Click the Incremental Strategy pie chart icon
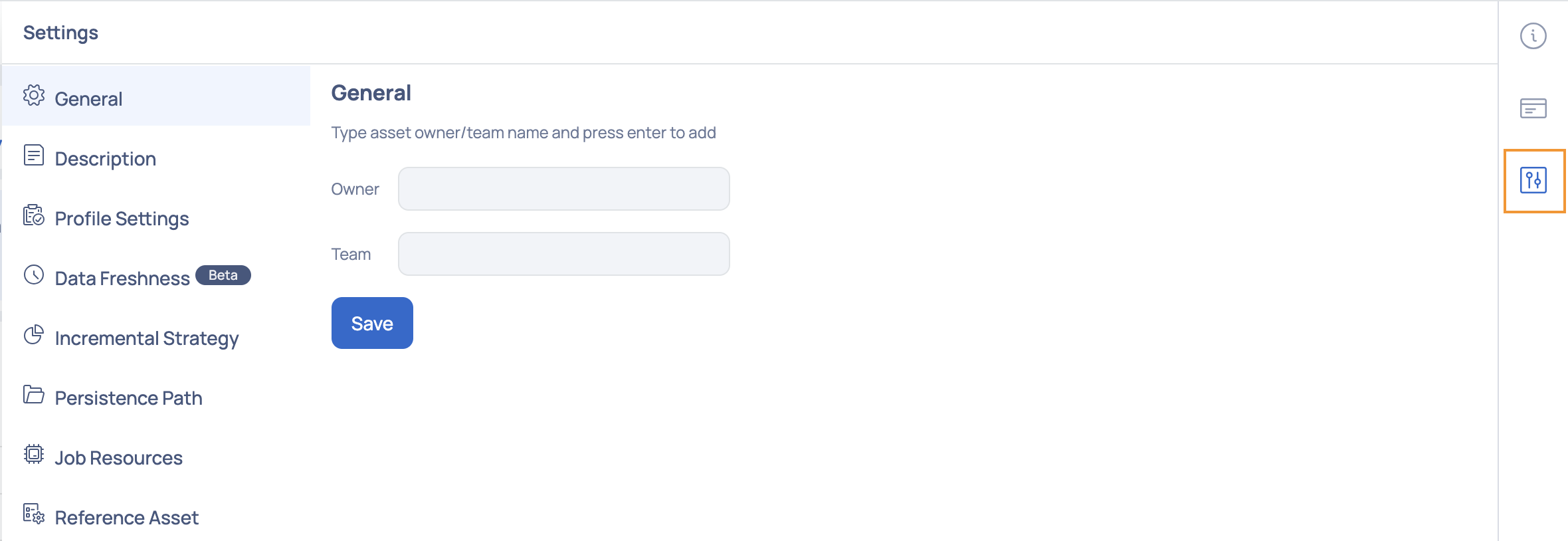1568x541 pixels. tap(34, 335)
